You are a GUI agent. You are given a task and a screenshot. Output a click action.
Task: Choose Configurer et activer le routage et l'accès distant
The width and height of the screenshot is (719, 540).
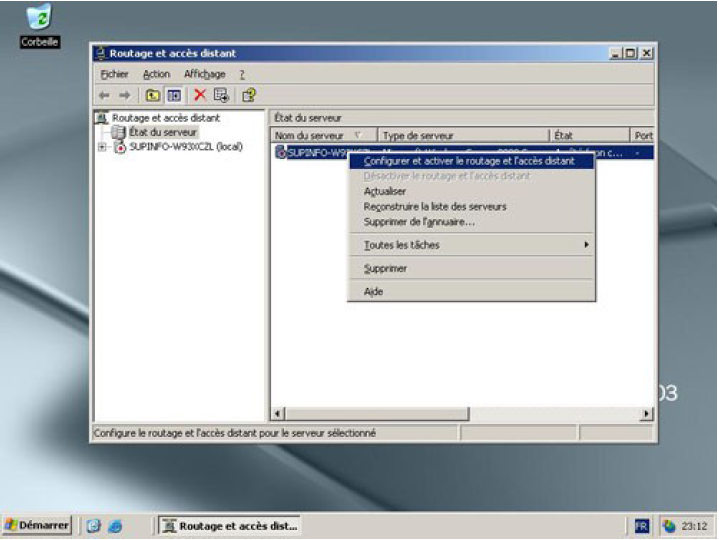[471, 161]
